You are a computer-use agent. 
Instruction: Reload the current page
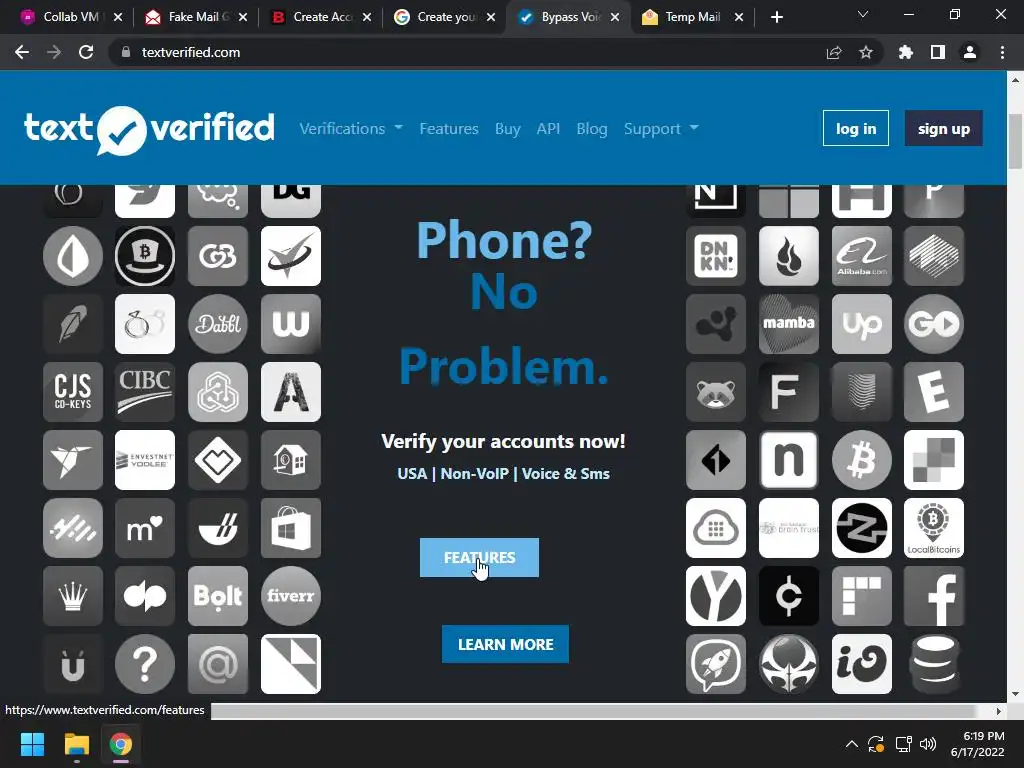tap(86, 52)
